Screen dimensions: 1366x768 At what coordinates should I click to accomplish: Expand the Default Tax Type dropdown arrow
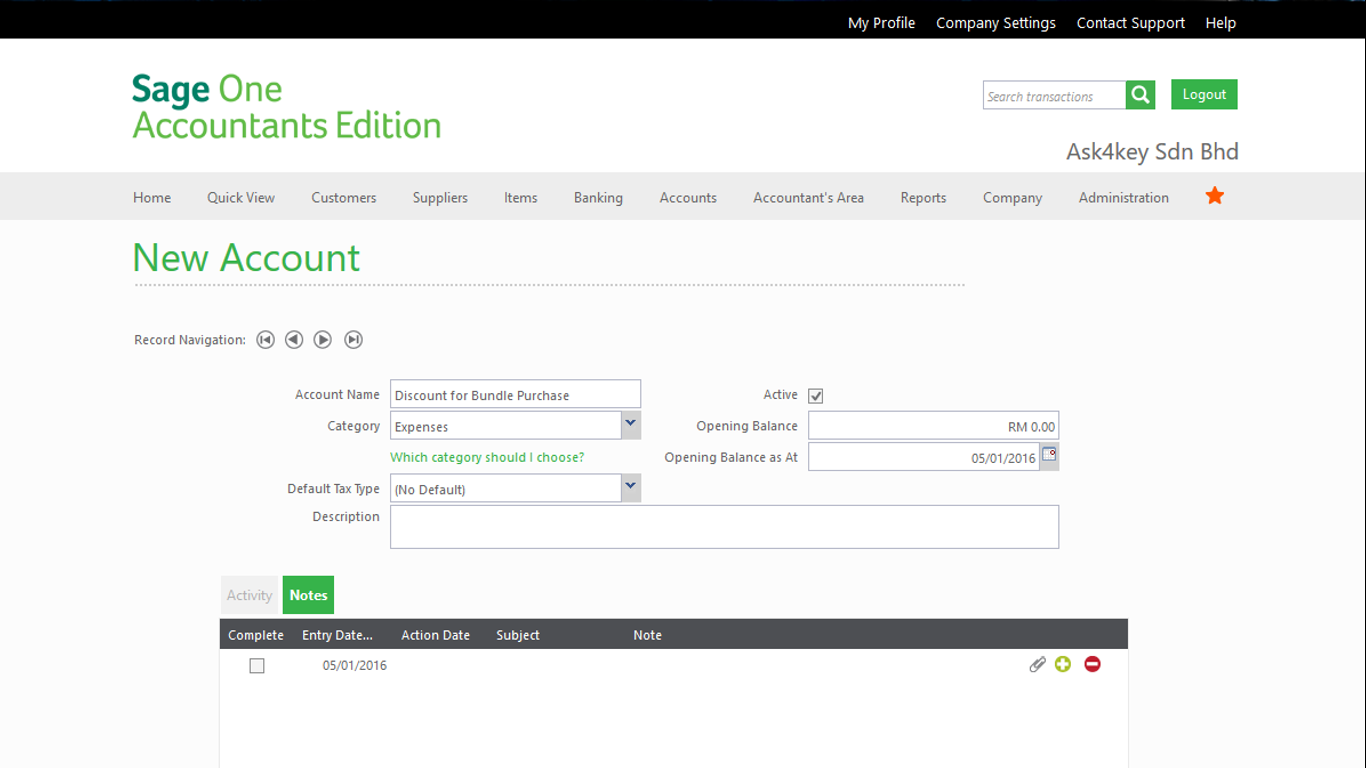[630, 488]
